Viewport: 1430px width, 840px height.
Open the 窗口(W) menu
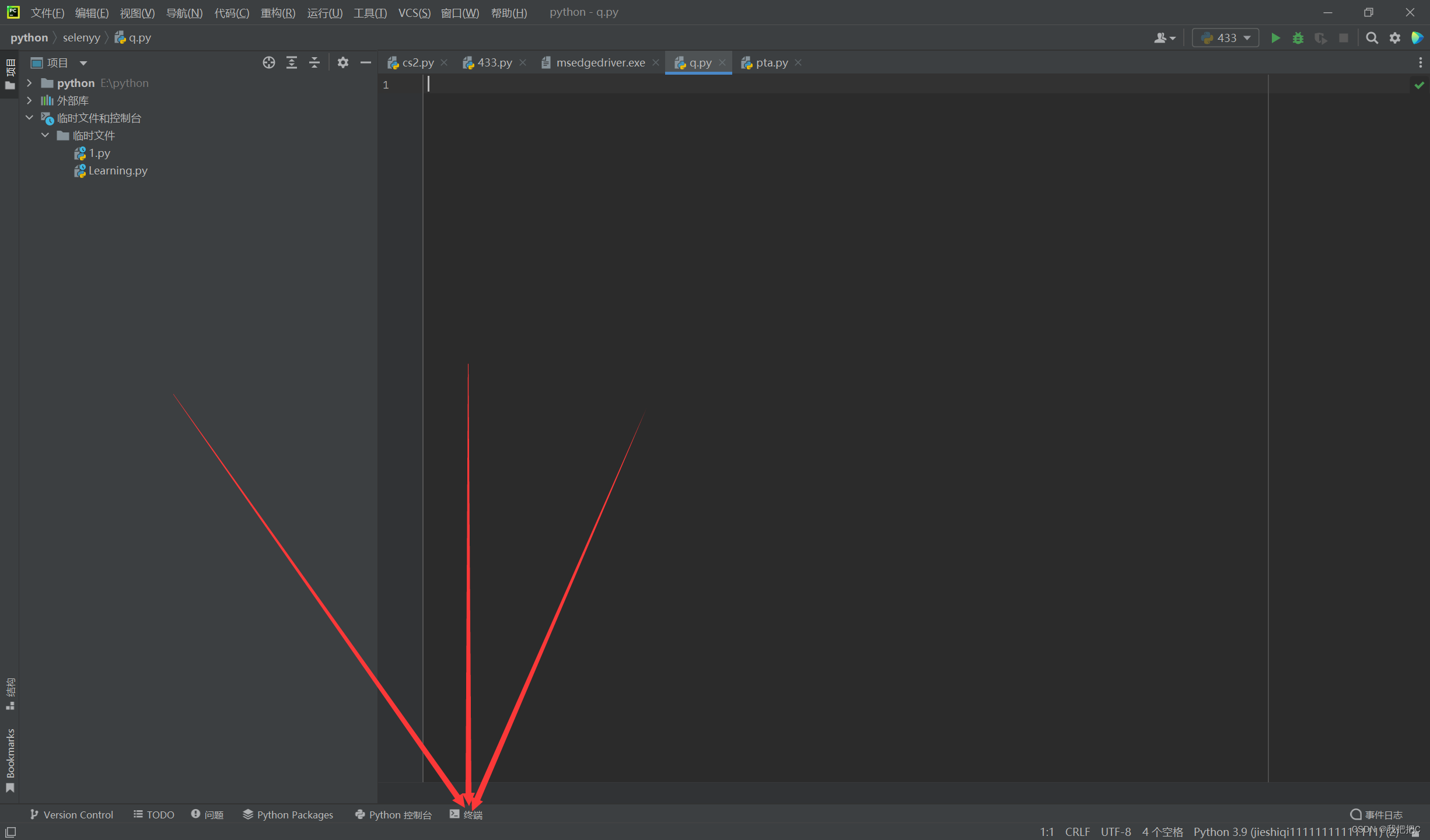(x=460, y=13)
